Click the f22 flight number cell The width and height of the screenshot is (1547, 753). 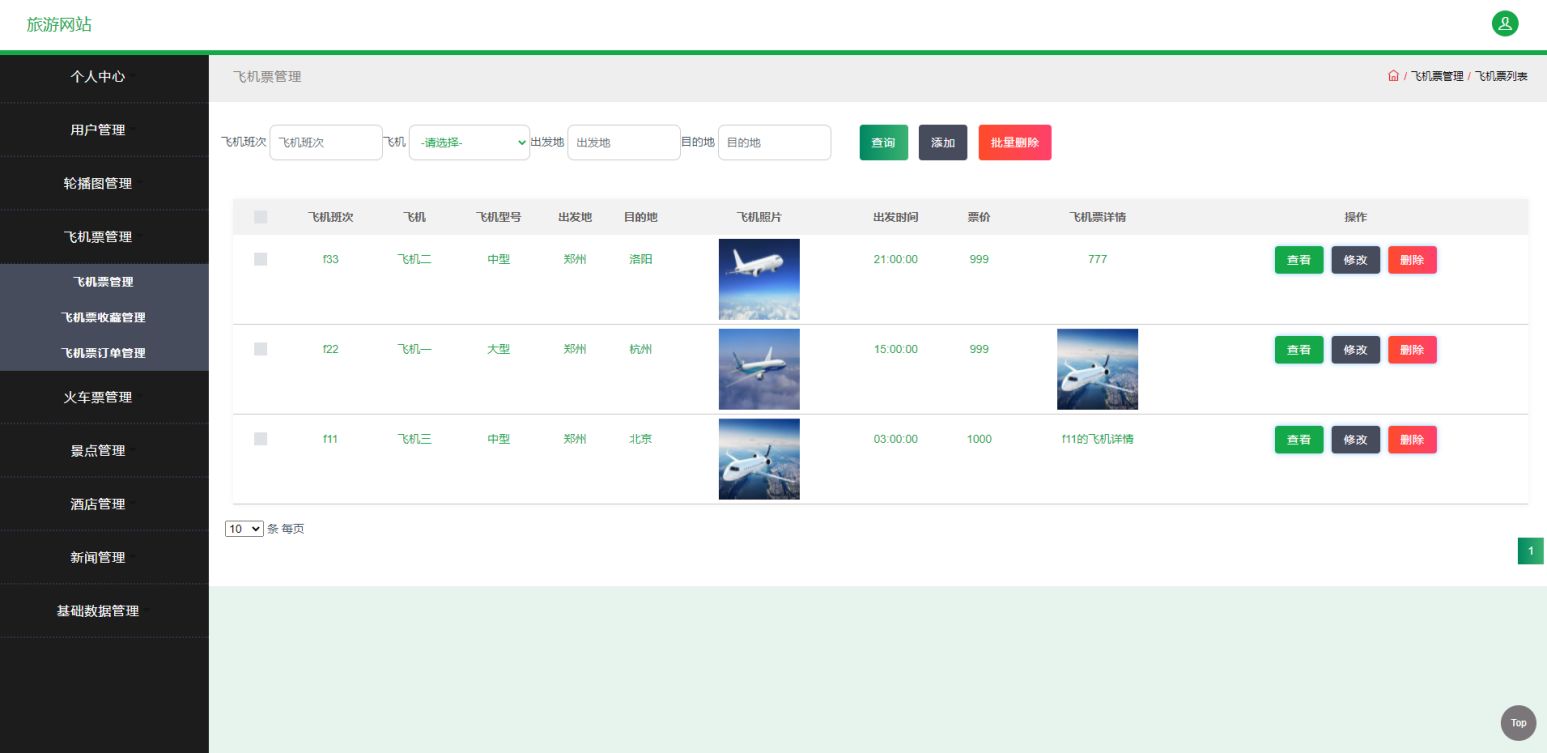point(331,349)
